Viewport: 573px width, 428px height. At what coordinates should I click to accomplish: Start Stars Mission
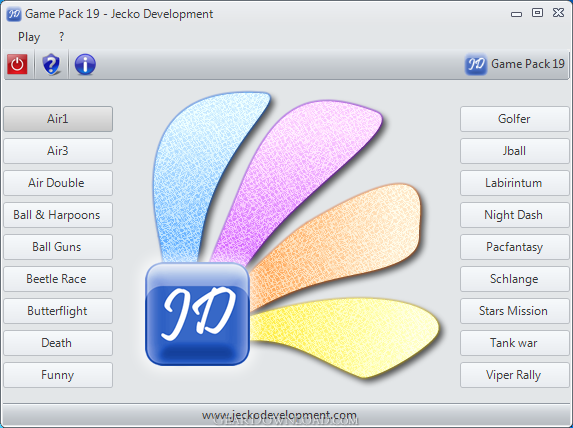pos(515,311)
